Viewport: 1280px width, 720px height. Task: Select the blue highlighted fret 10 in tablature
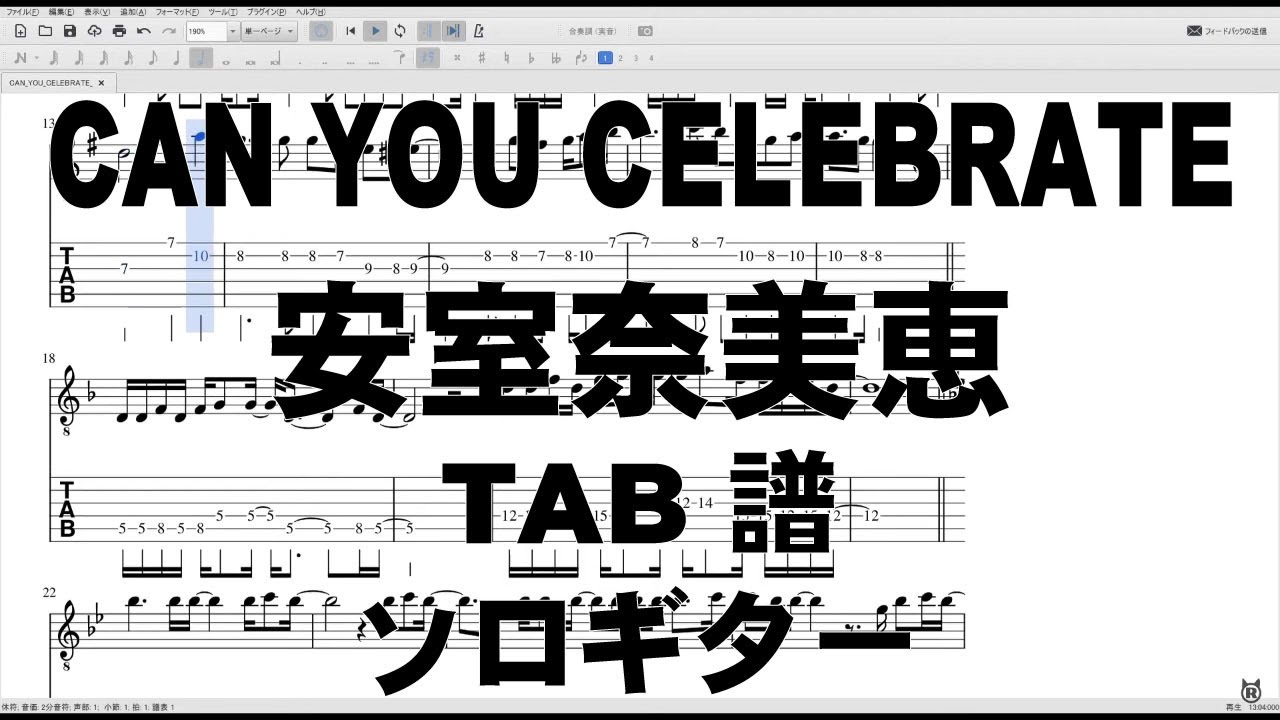point(200,256)
